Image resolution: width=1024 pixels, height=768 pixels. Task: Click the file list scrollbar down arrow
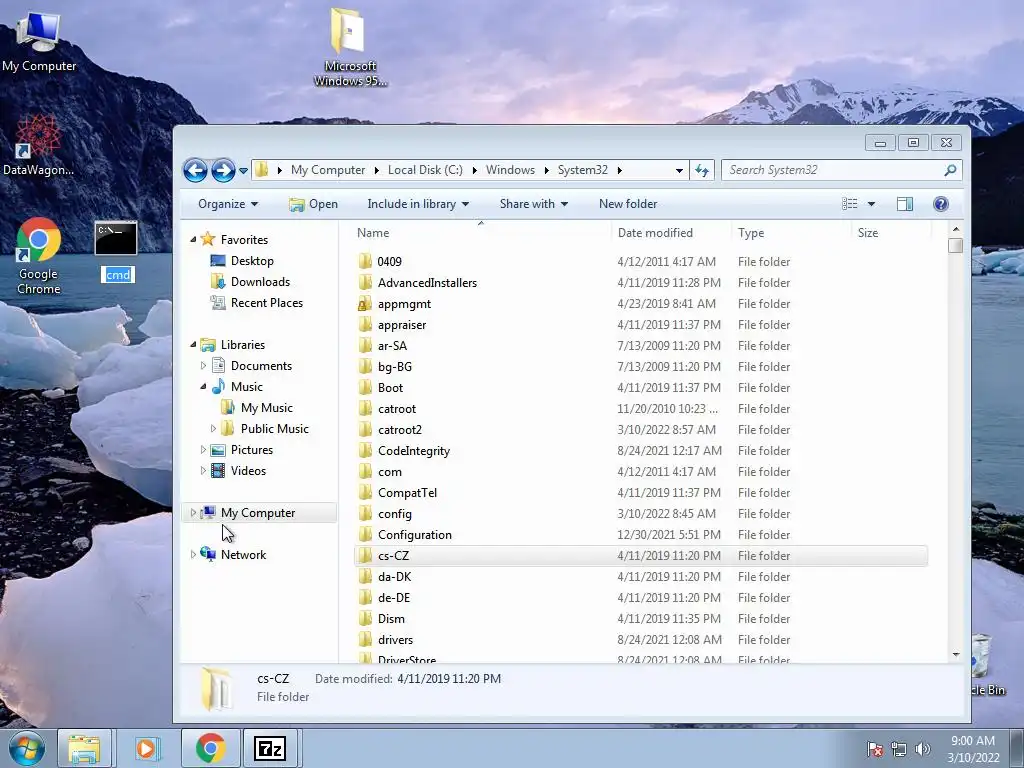coord(955,654)
